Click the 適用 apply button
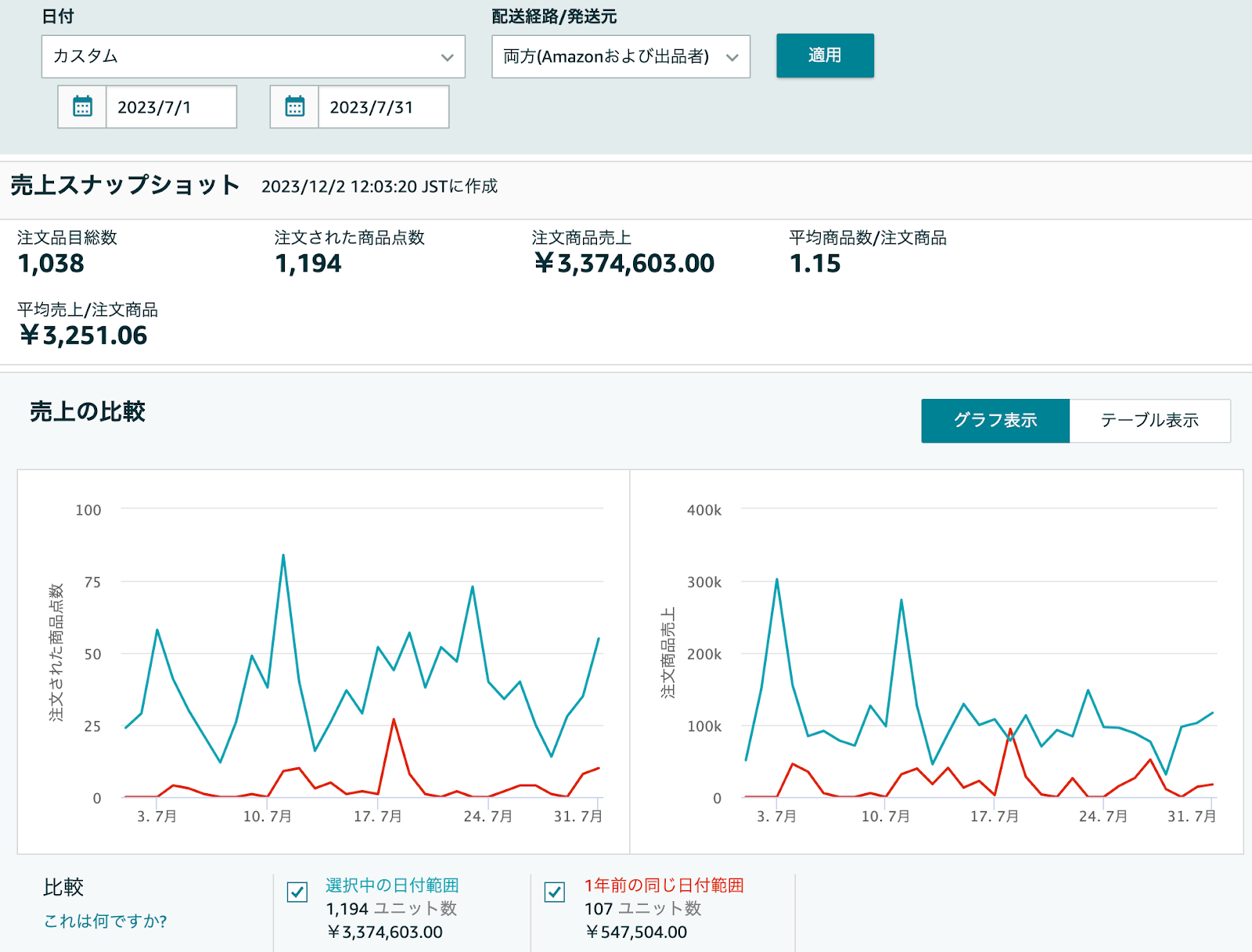Viewport: 1252px width, 952px height. click(825, 56)
